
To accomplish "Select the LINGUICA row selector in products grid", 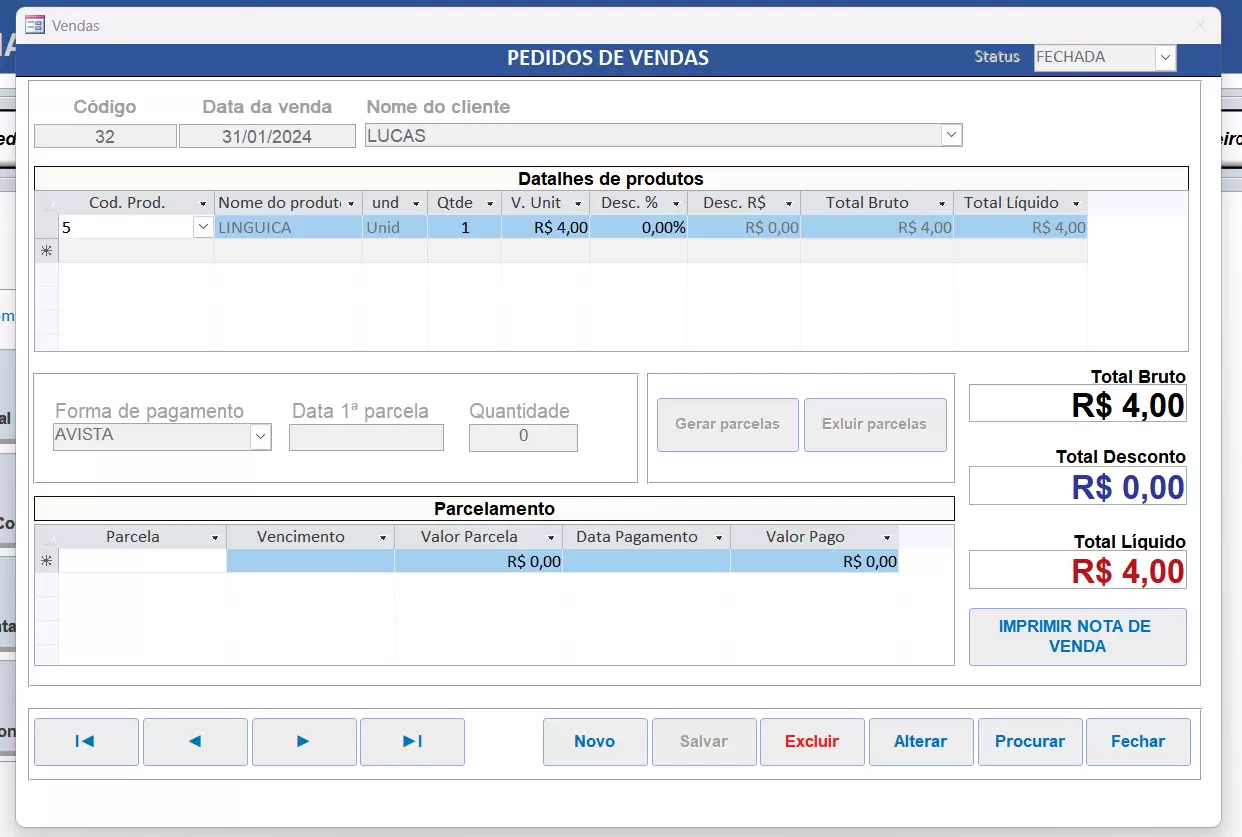I will tap(46, 227).
